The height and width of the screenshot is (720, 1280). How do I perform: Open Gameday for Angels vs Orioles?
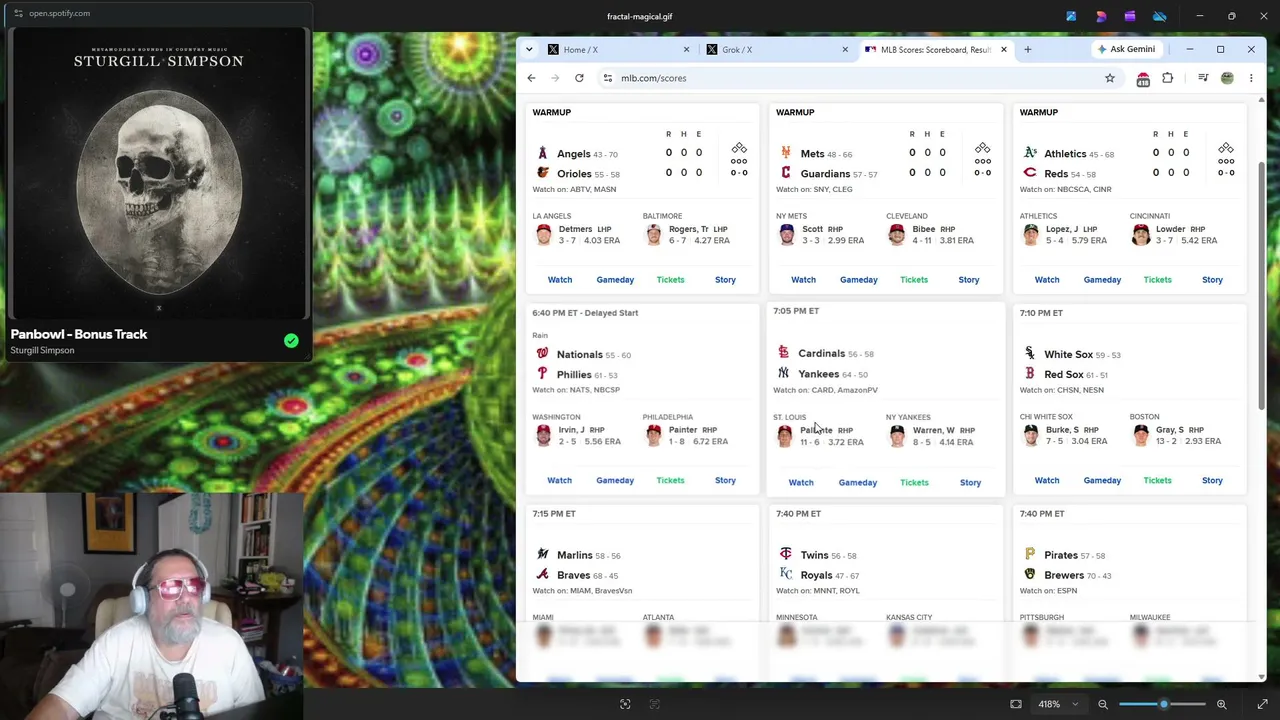[615, 280]
